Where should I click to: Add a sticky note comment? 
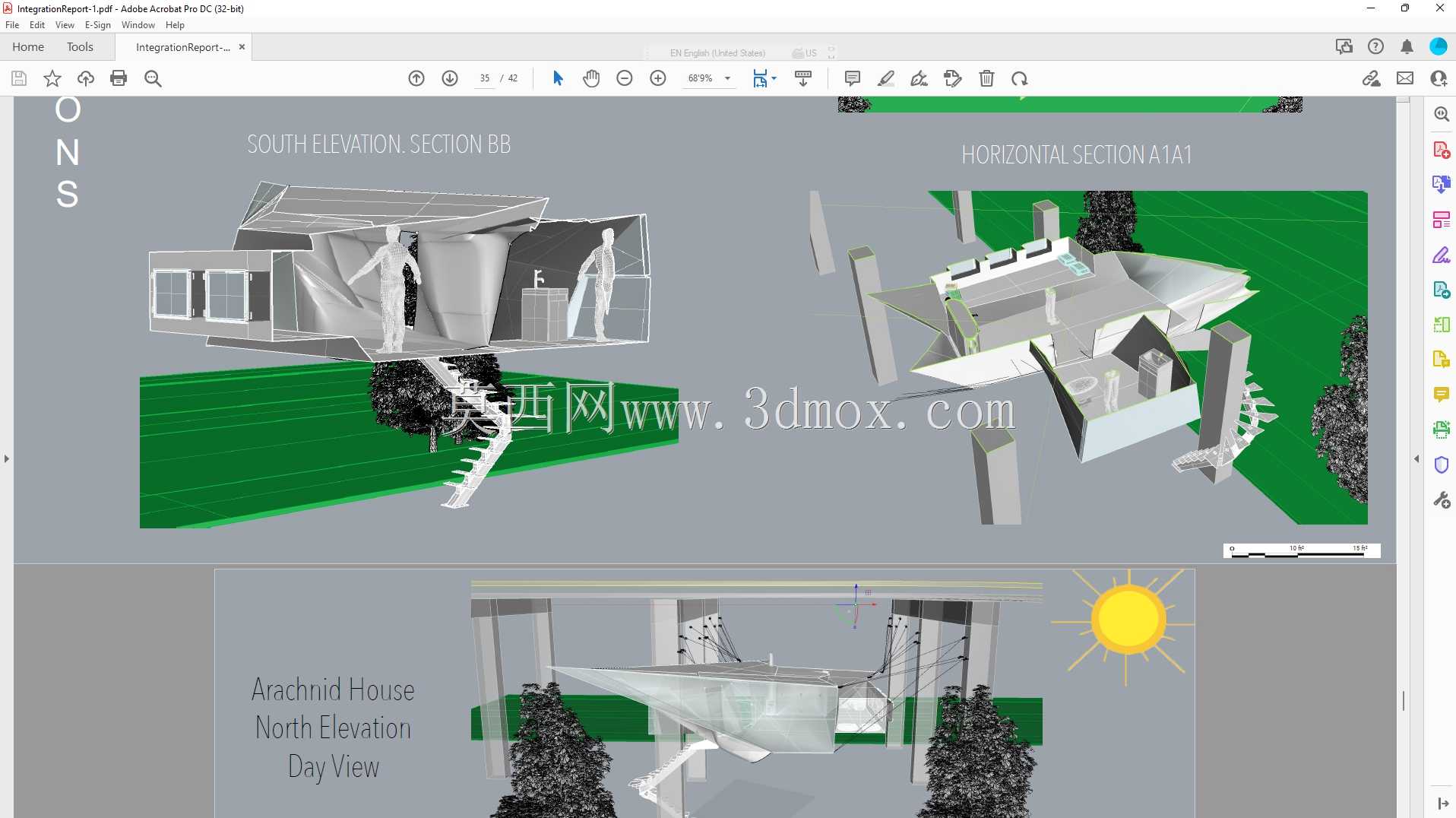click(853, 78)
